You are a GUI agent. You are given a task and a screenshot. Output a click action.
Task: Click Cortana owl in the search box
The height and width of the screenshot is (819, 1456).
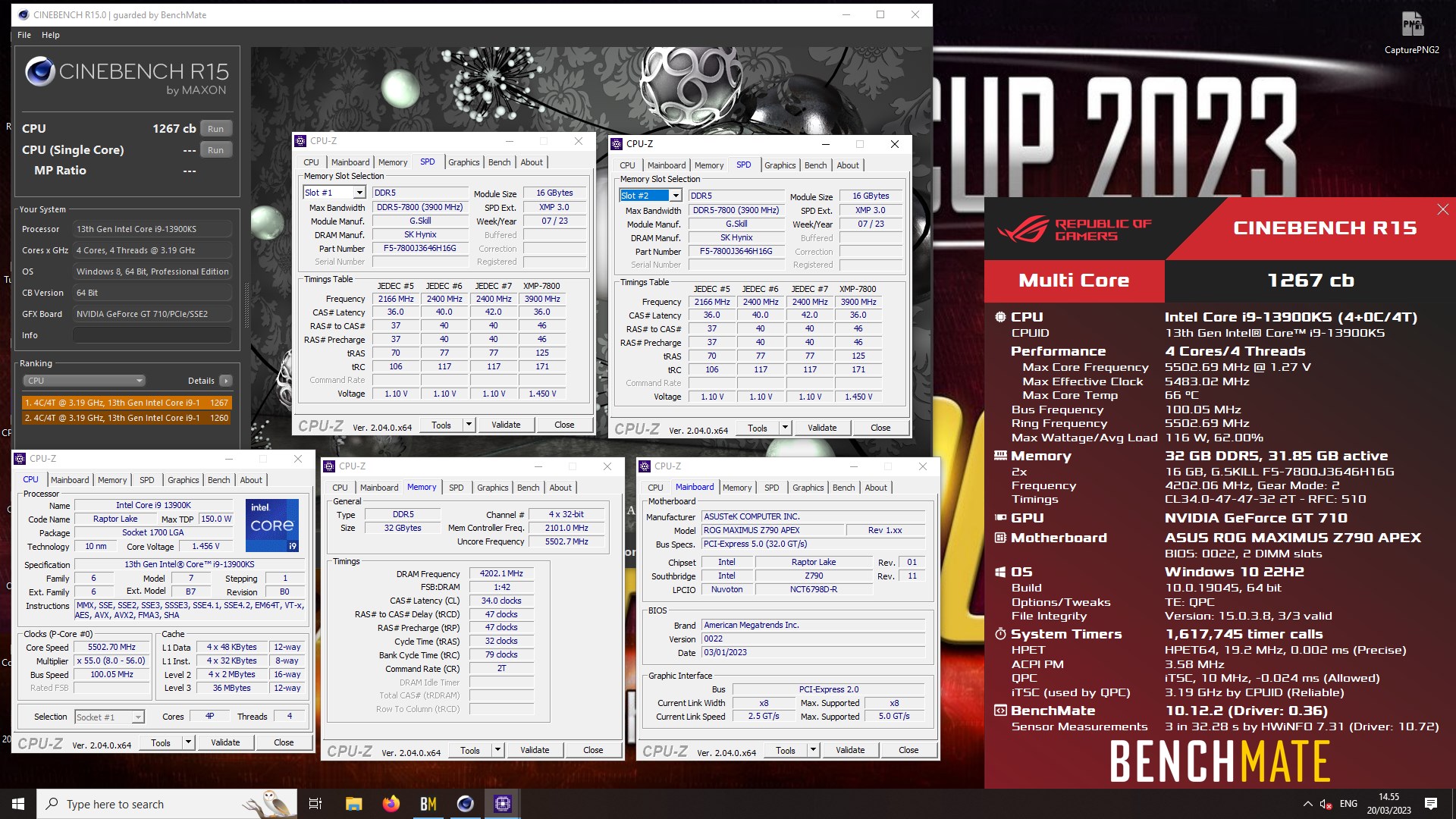coord(268,804)
